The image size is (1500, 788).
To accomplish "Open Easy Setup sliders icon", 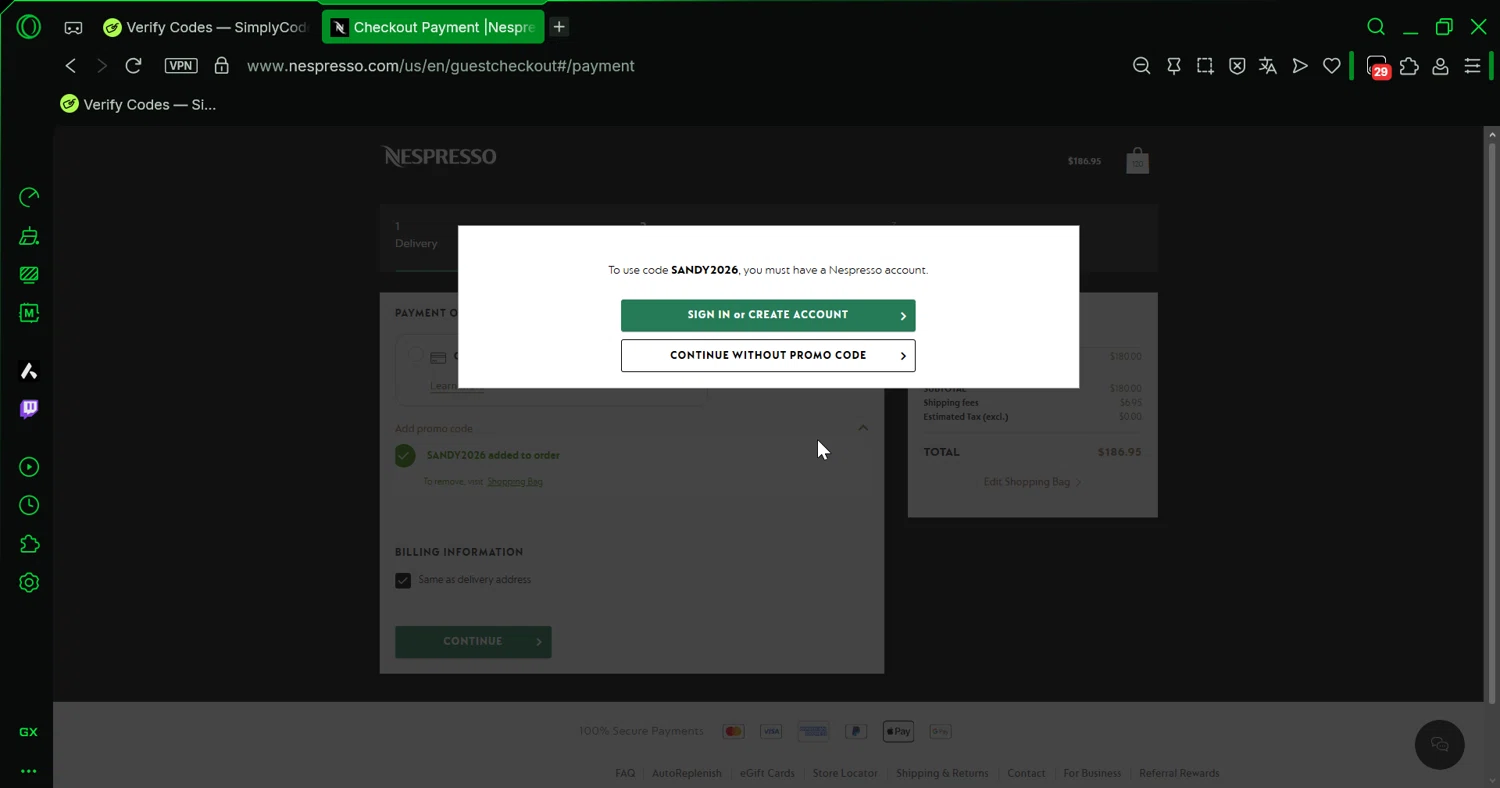I will pos(1472,66).
